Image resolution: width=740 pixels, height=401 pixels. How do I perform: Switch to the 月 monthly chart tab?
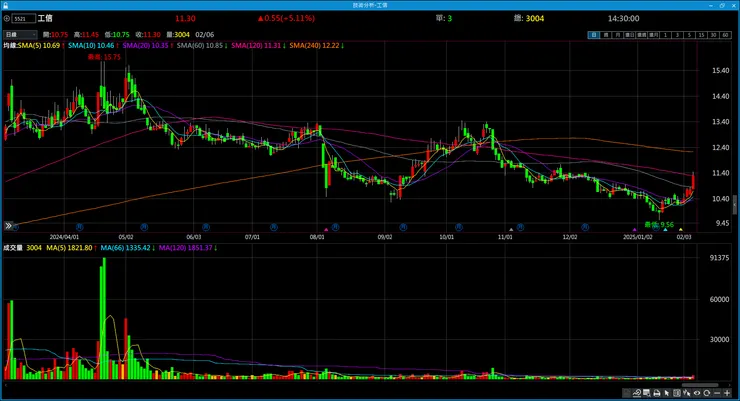618,35
